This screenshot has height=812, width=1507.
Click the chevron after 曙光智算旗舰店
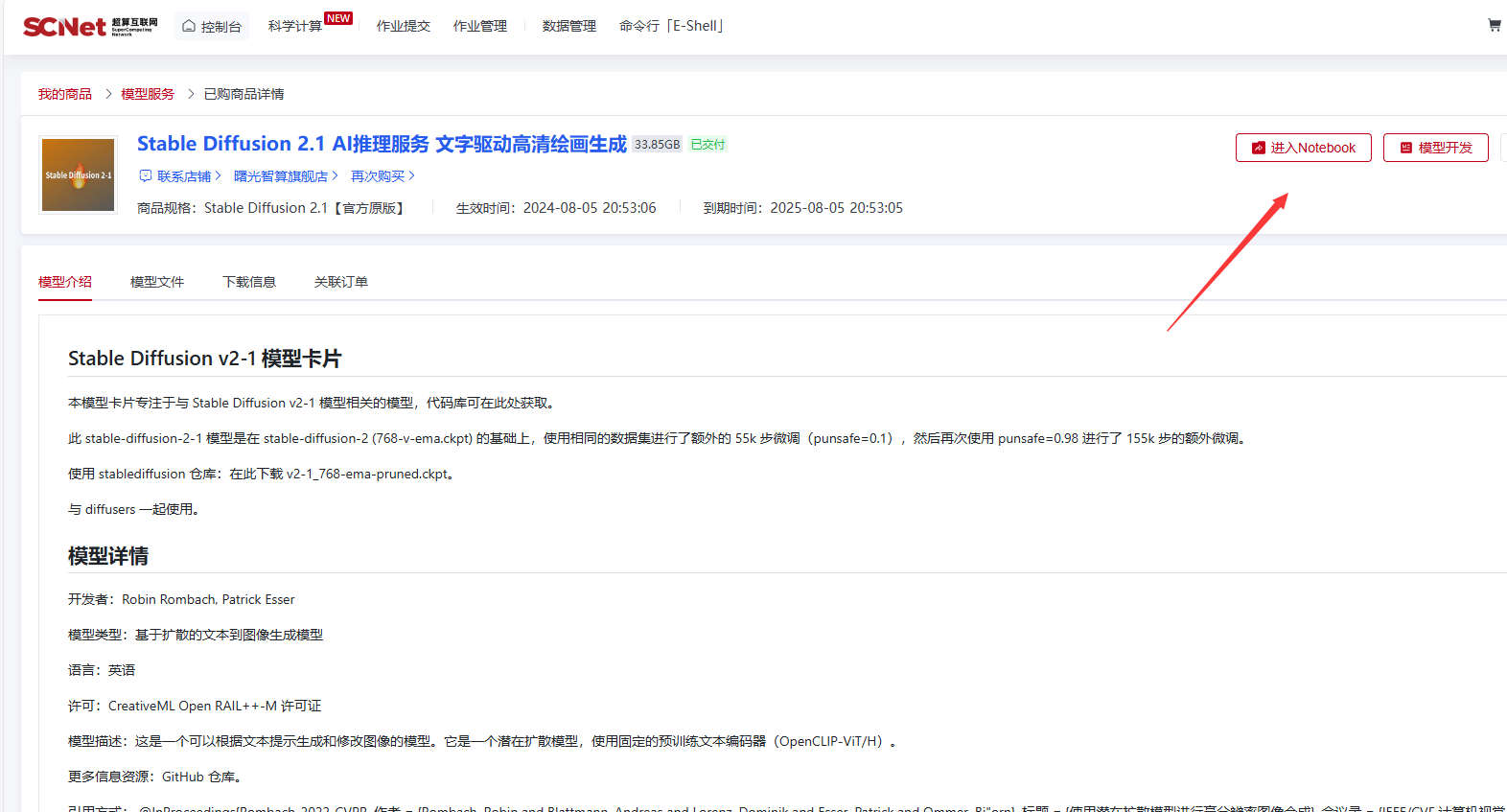tap(335, 176)
